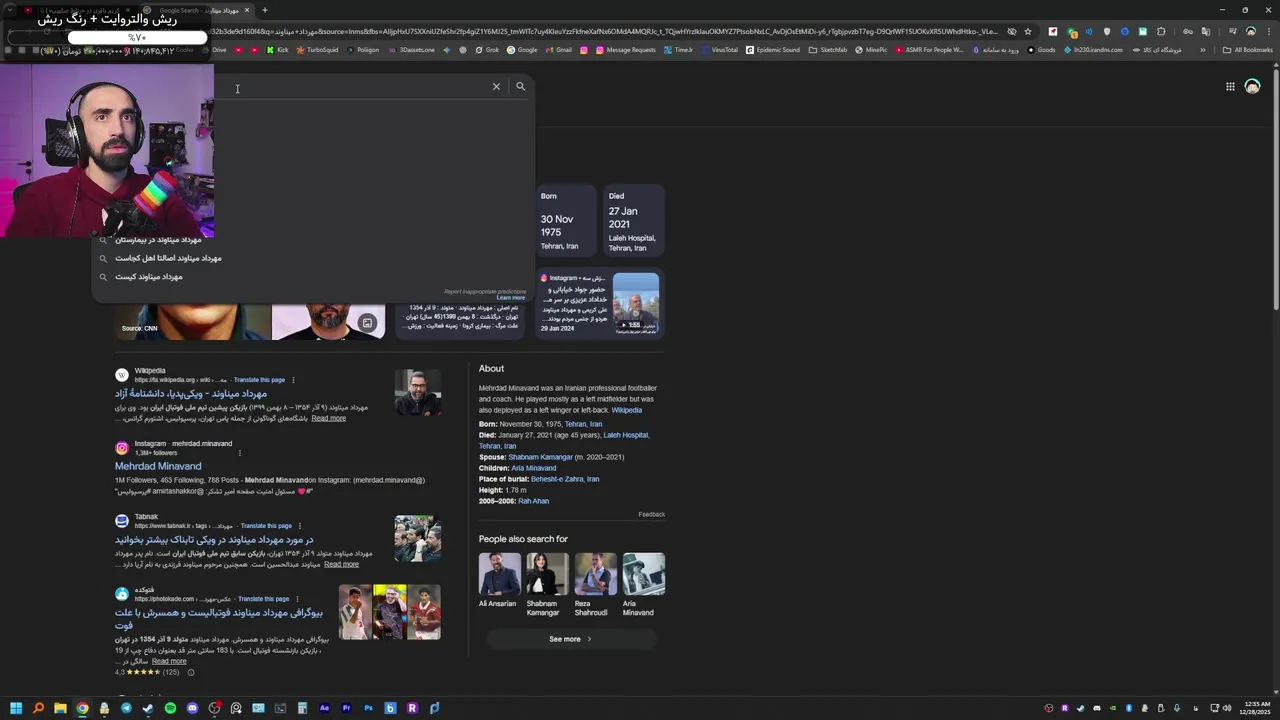Click the Behesht-e Zahra, Iran link
The height and width of the screenshot is (720, 1280).
(565, 479)
